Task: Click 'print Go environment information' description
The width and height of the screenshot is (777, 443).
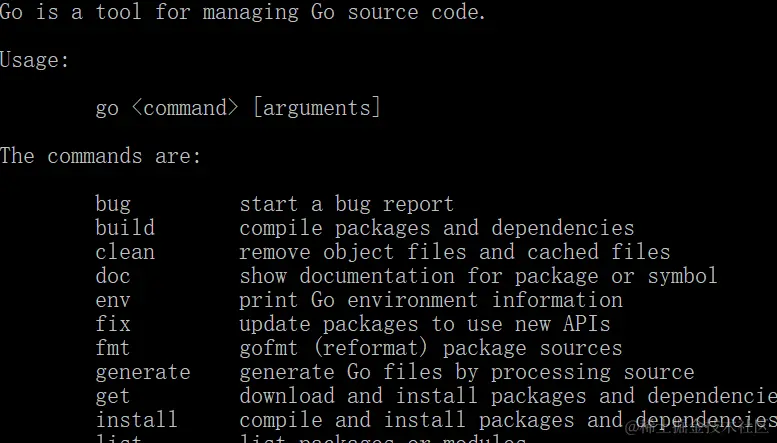Action: click(431, 300)
